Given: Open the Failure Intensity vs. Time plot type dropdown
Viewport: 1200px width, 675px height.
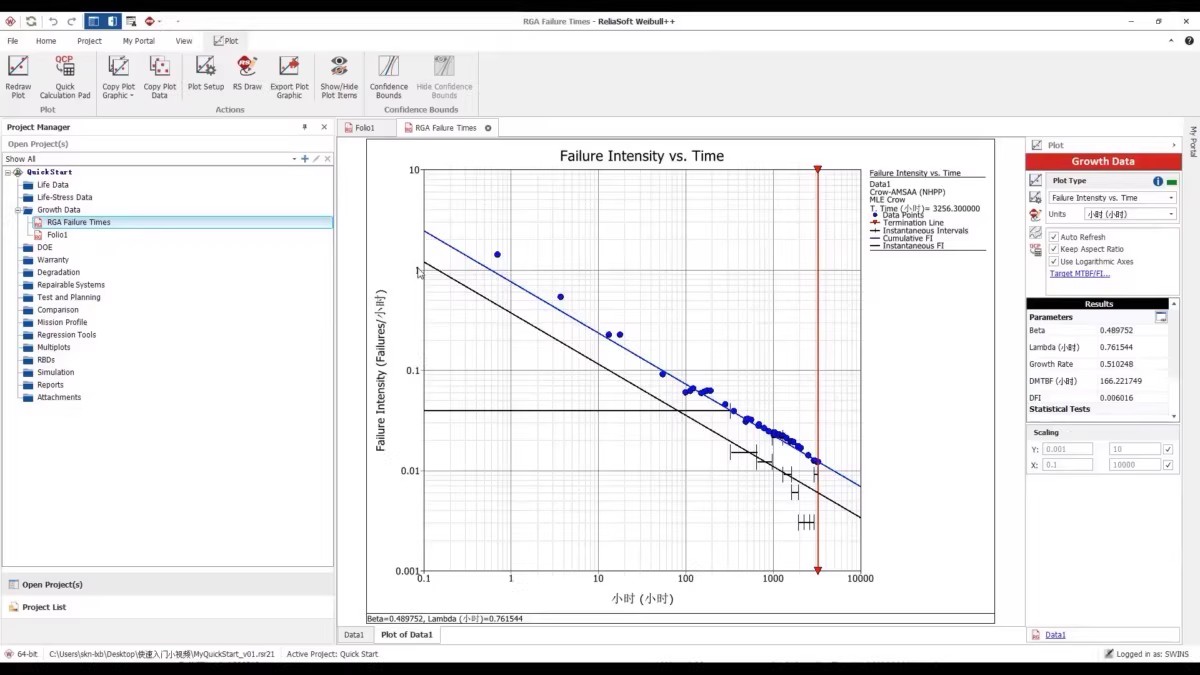Looking at the screenshot, I should [1171, 198].
